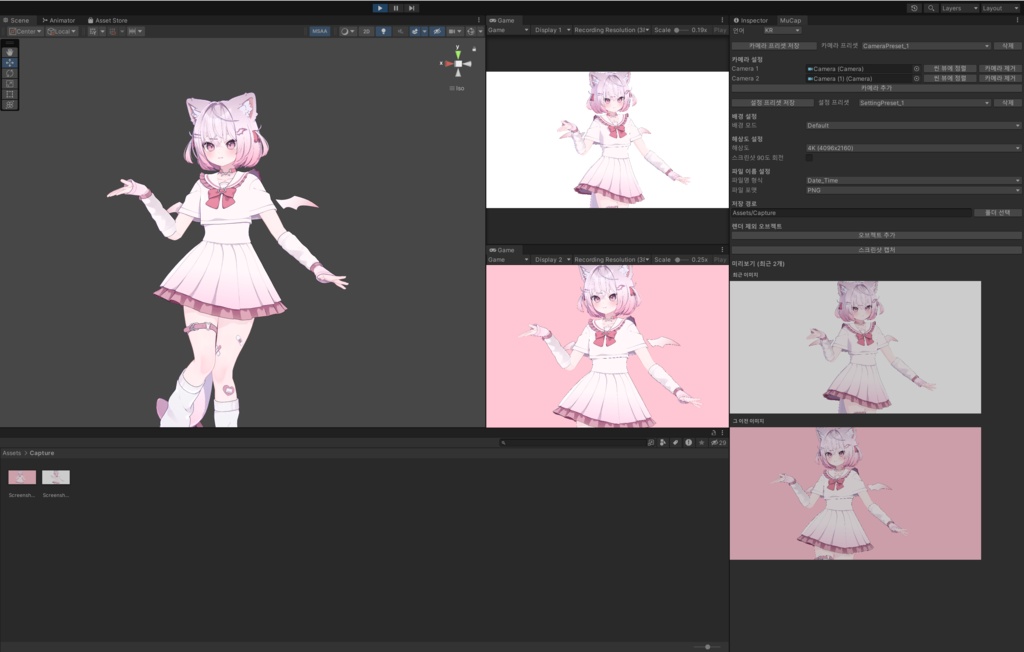Click the Pause button in the top toolbar

[x=396, y=8]
